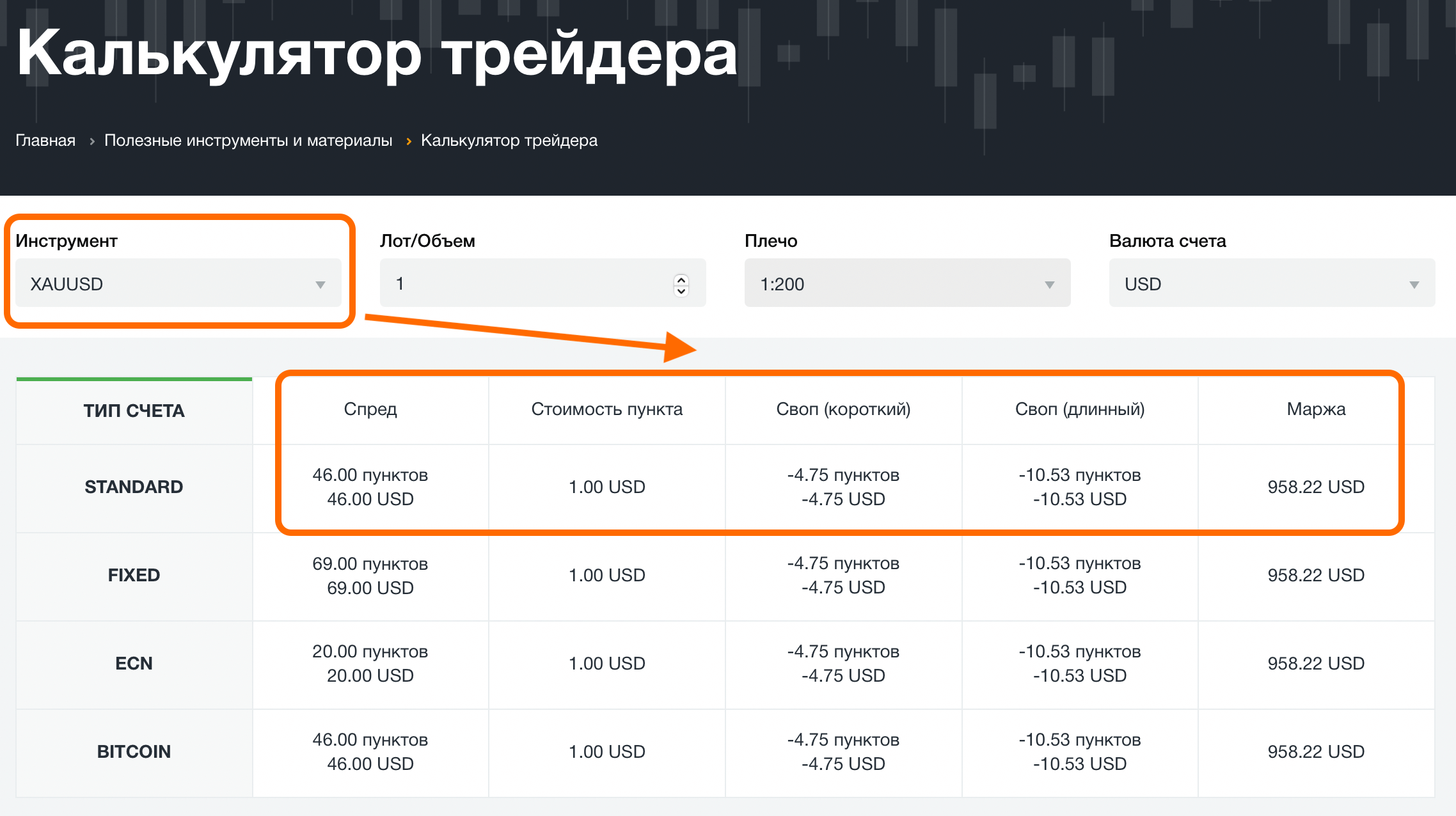1456x816 pixels.
Task: Expand the Плечо leverage dropdown
Action: 907,283
